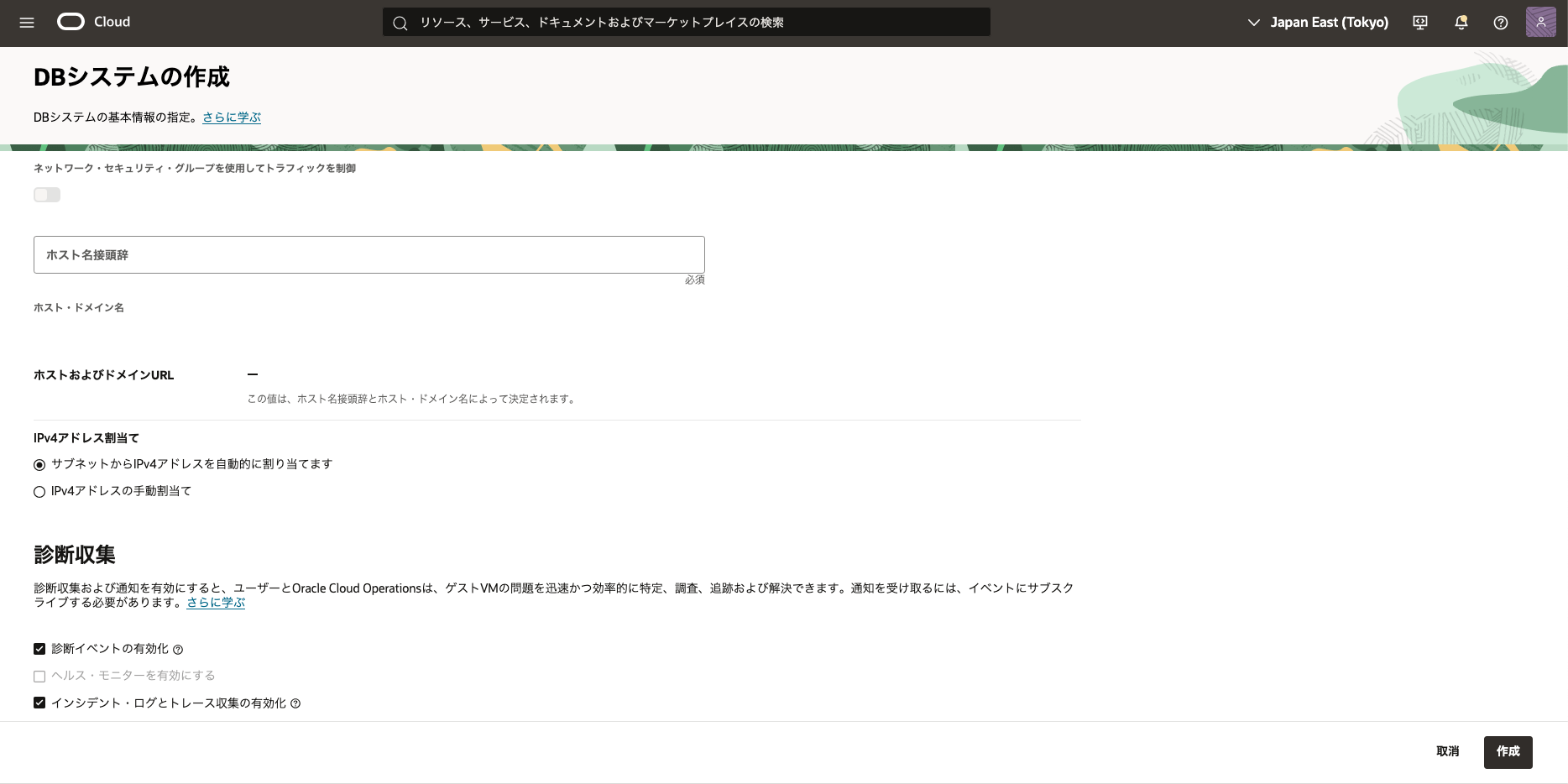The width and height of the screenshot is (1568, 784).
Task: Click help icon beside 診断イベントの有効化
Action: click(x=178, y=650)
